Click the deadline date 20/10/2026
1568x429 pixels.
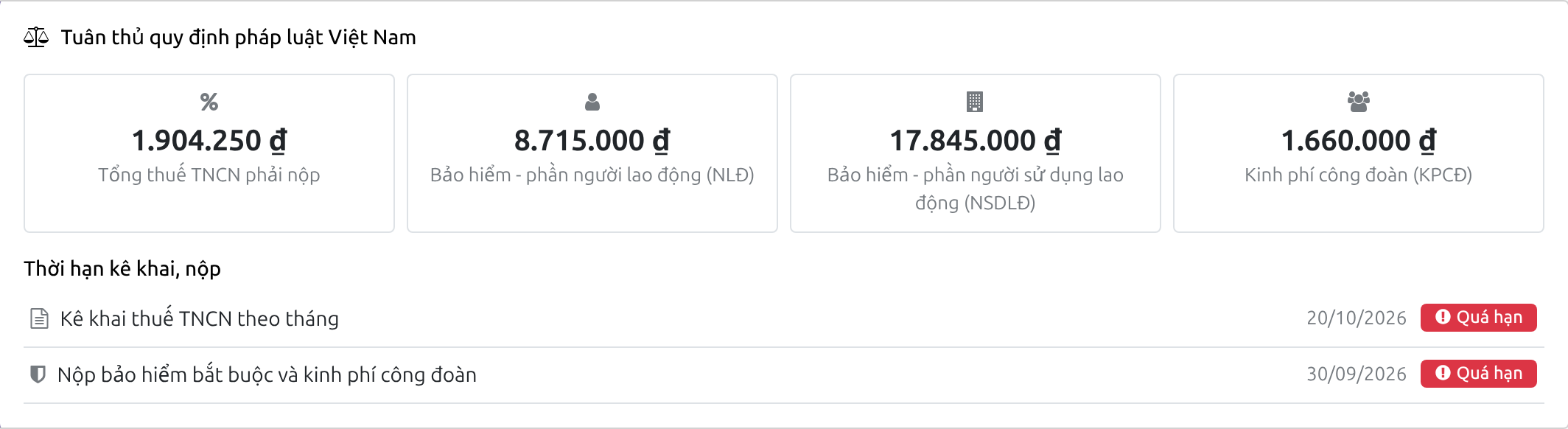pyautogui.click(x=1357, y=318)
